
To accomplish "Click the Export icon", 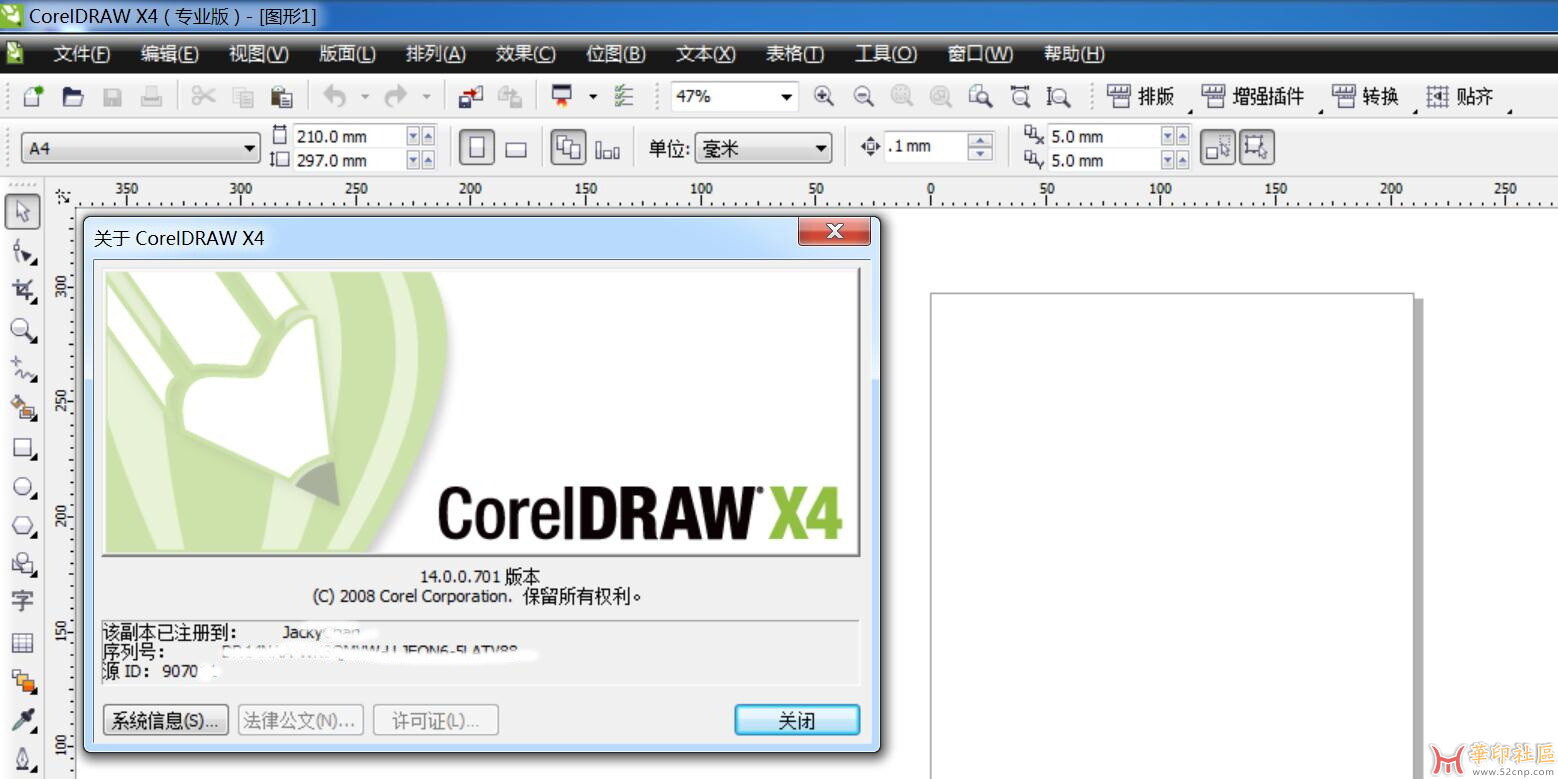I will (510, 96).
